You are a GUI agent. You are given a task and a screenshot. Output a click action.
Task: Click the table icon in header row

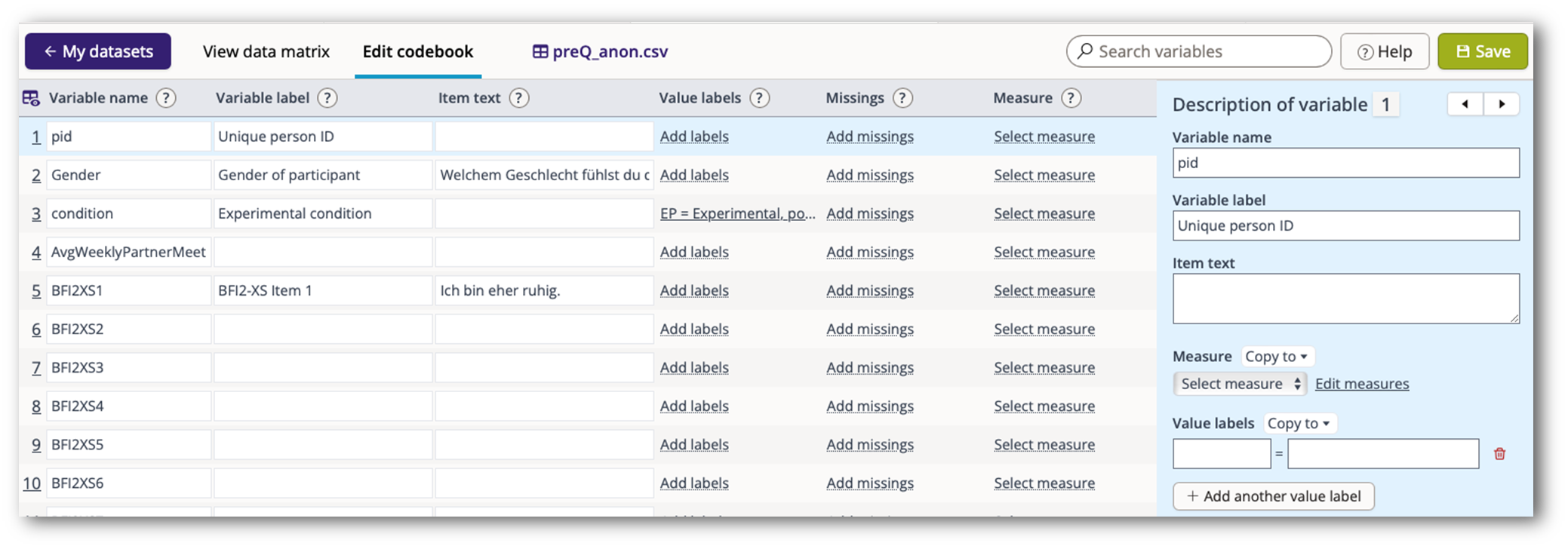tap(31, 98)
